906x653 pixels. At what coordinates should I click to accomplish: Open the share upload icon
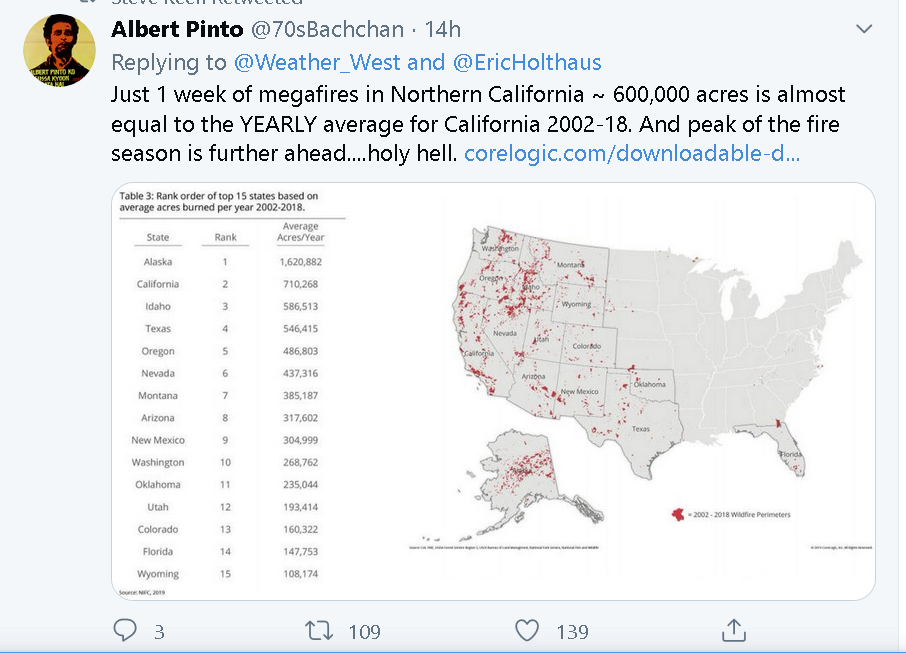734,630
